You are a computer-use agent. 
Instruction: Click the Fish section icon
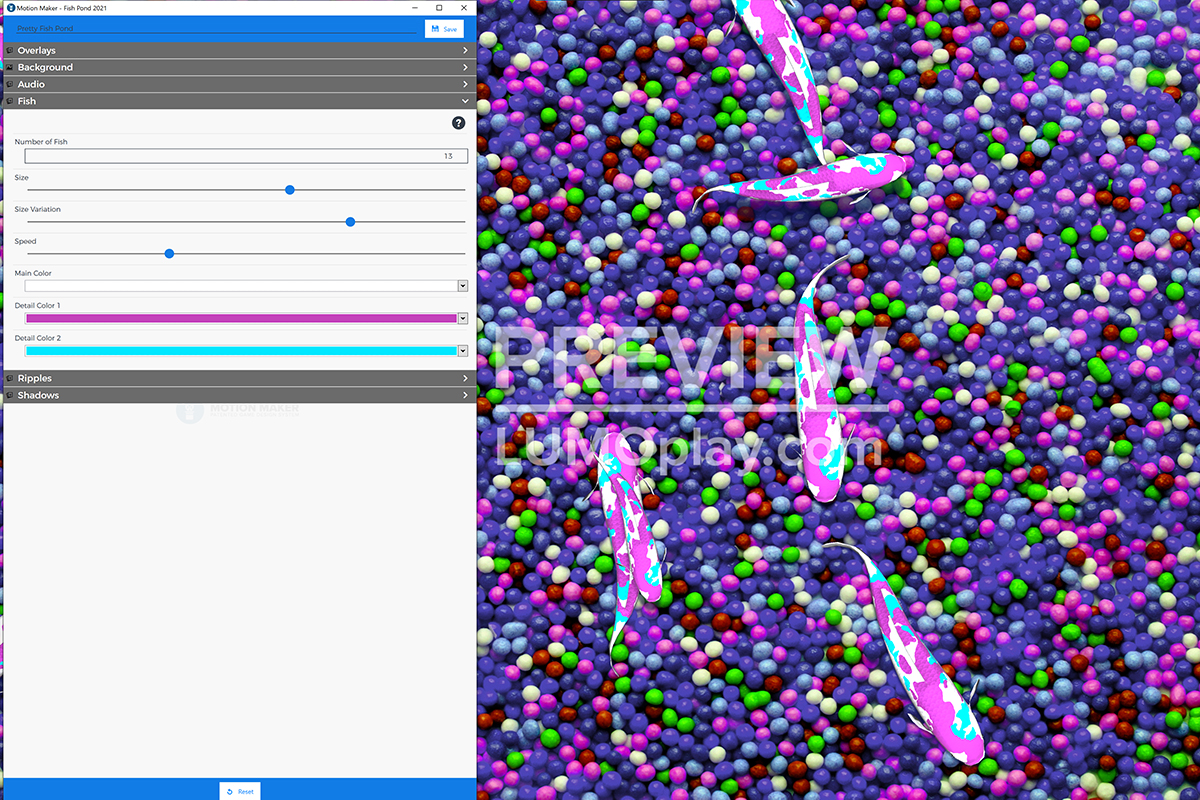click(x=10, y=101)
